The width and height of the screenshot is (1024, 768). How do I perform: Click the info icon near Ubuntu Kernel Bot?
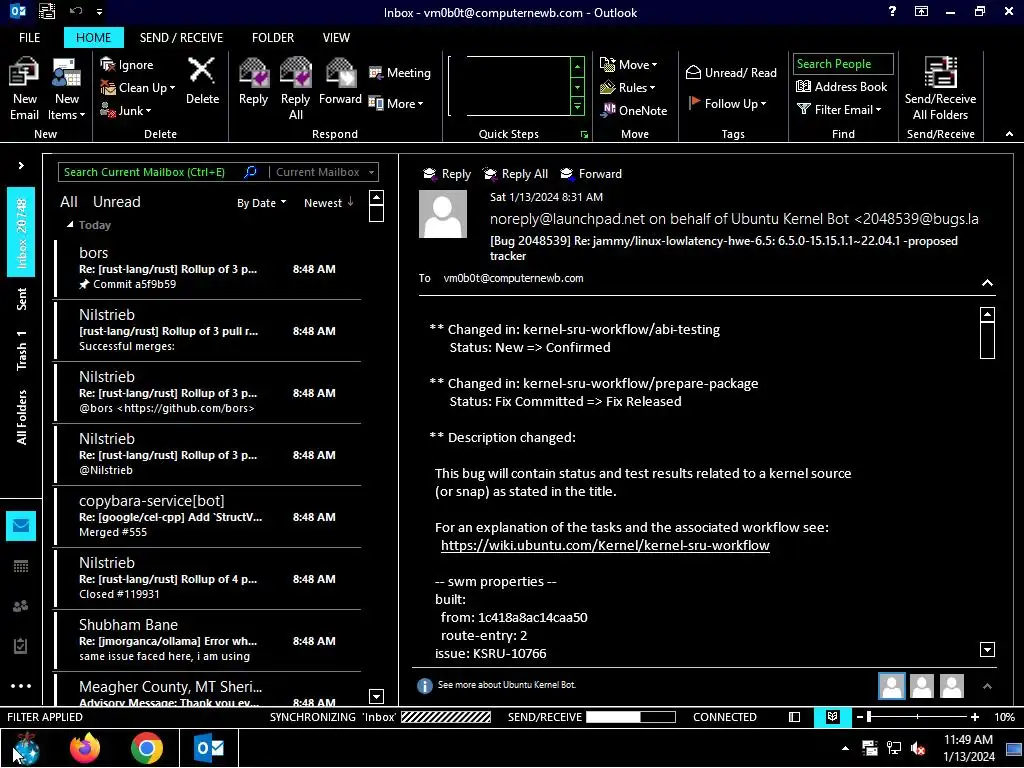coord(424,685)
